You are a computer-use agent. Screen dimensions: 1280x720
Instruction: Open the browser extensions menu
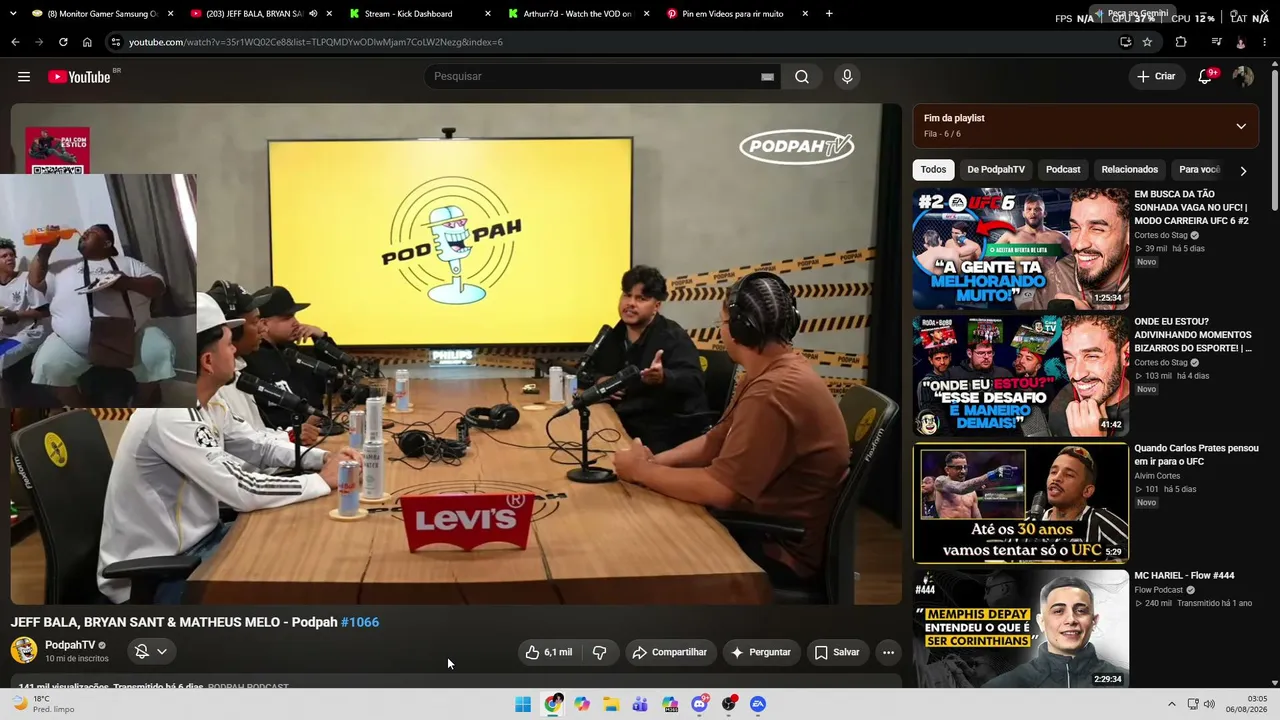1181,42
